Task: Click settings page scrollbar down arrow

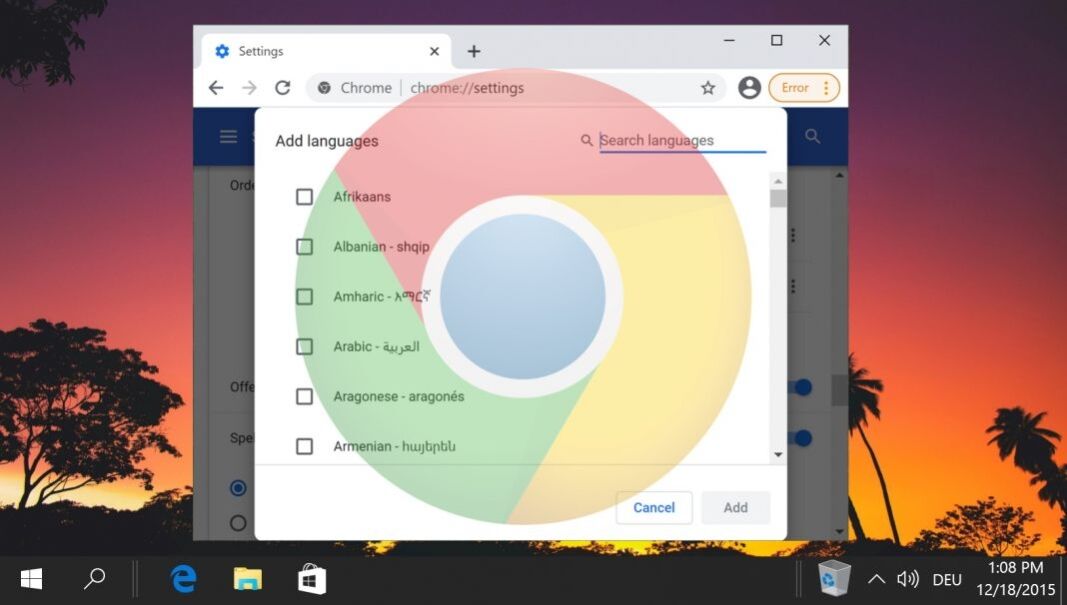Action: point(840,532)
